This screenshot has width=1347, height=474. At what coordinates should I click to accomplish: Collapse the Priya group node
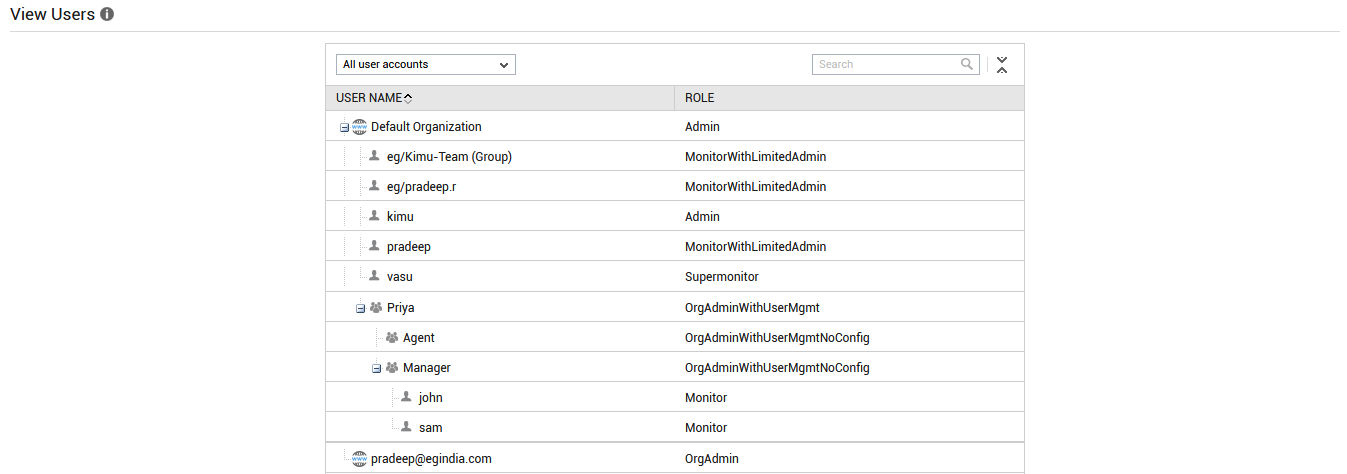[360, 308]
